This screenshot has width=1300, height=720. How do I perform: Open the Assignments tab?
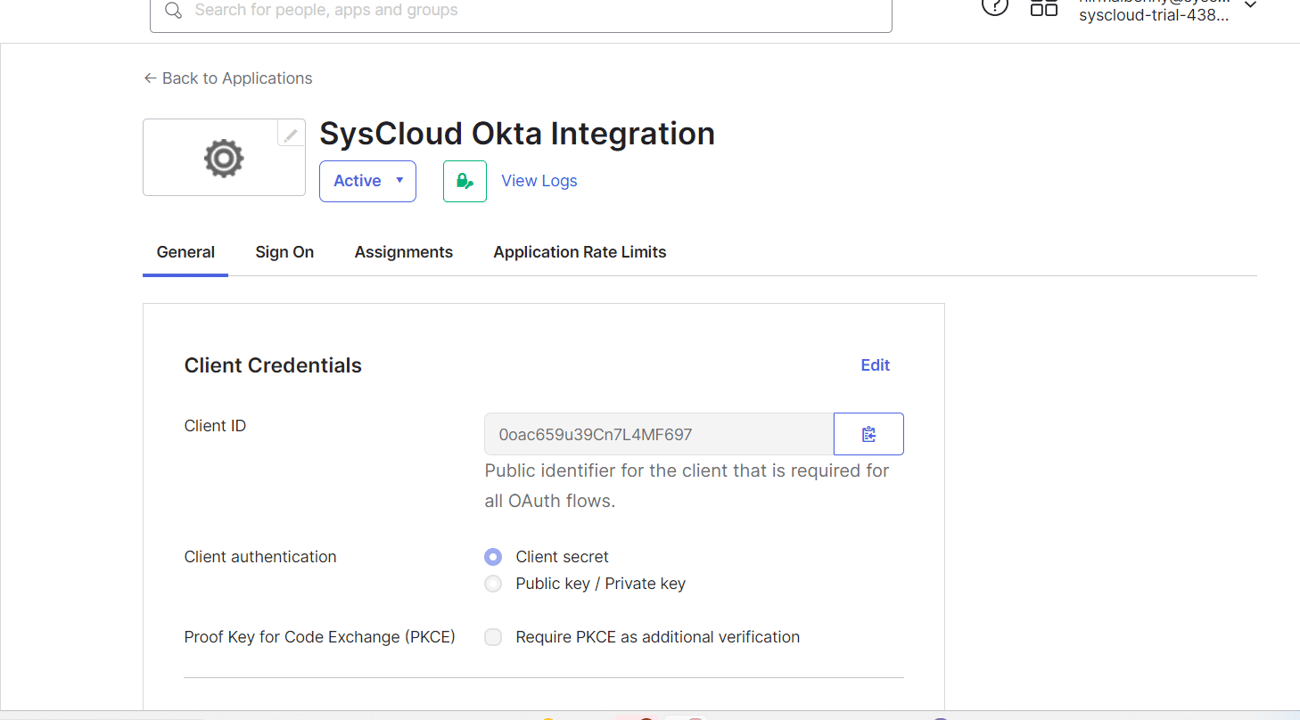coord(403,252)
